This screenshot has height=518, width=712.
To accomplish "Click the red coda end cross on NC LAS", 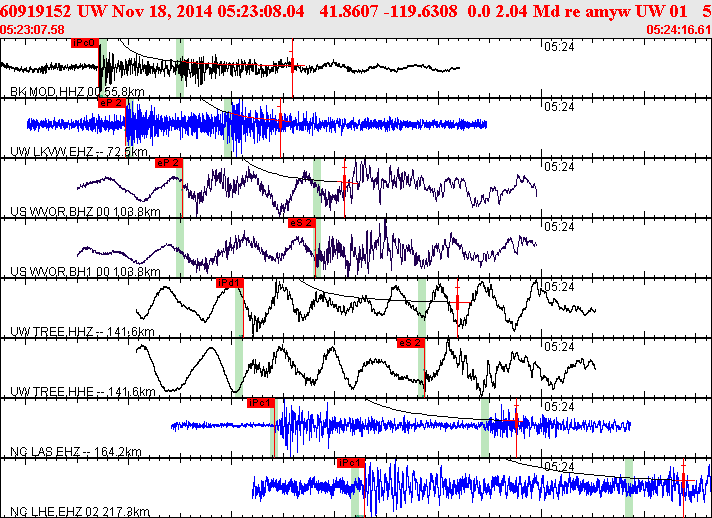I will point(516,421).
